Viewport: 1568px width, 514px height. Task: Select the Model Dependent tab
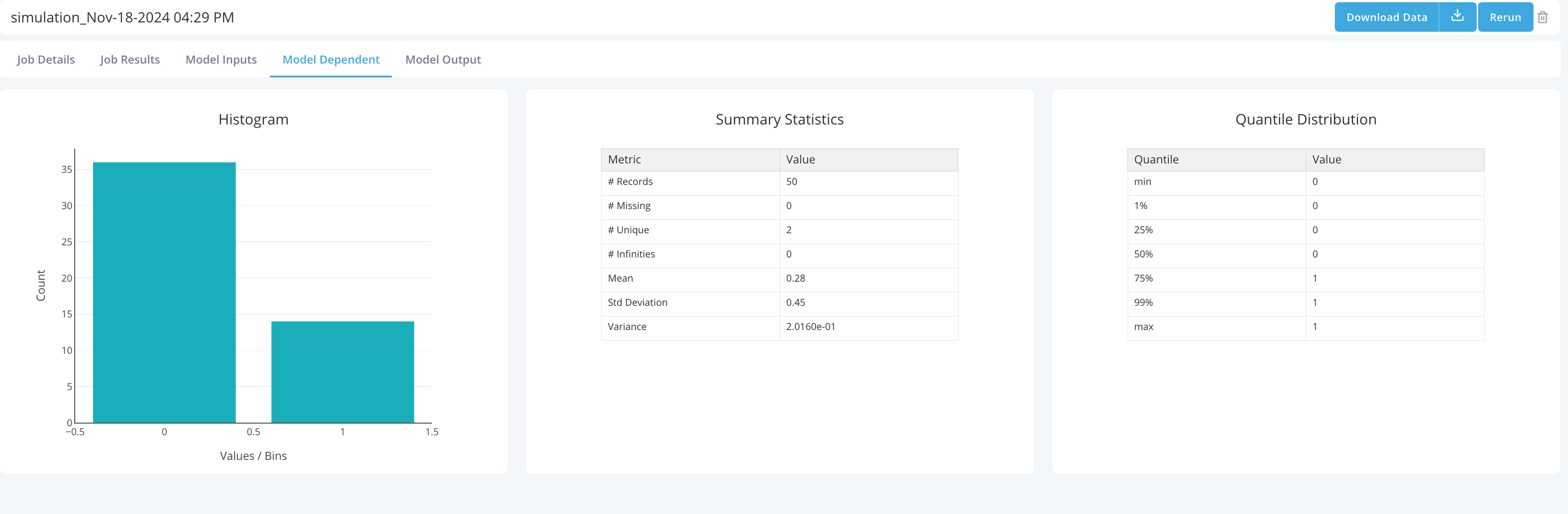331,60
